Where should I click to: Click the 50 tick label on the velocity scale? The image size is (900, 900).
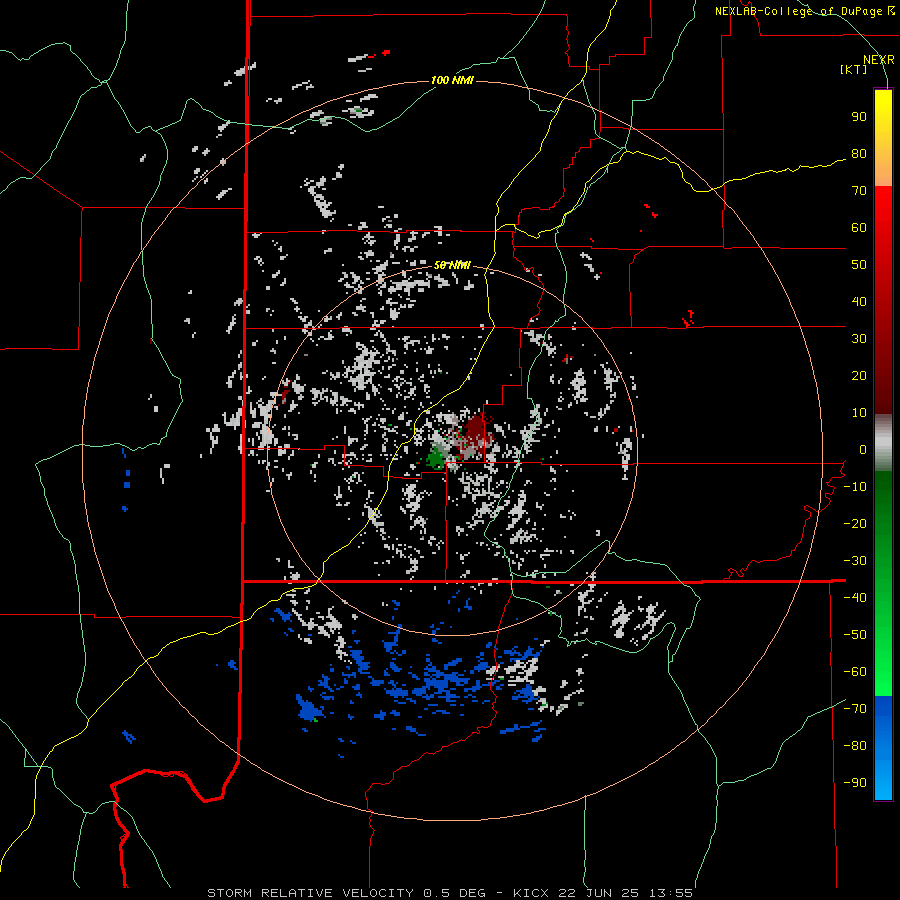point(859,265)
